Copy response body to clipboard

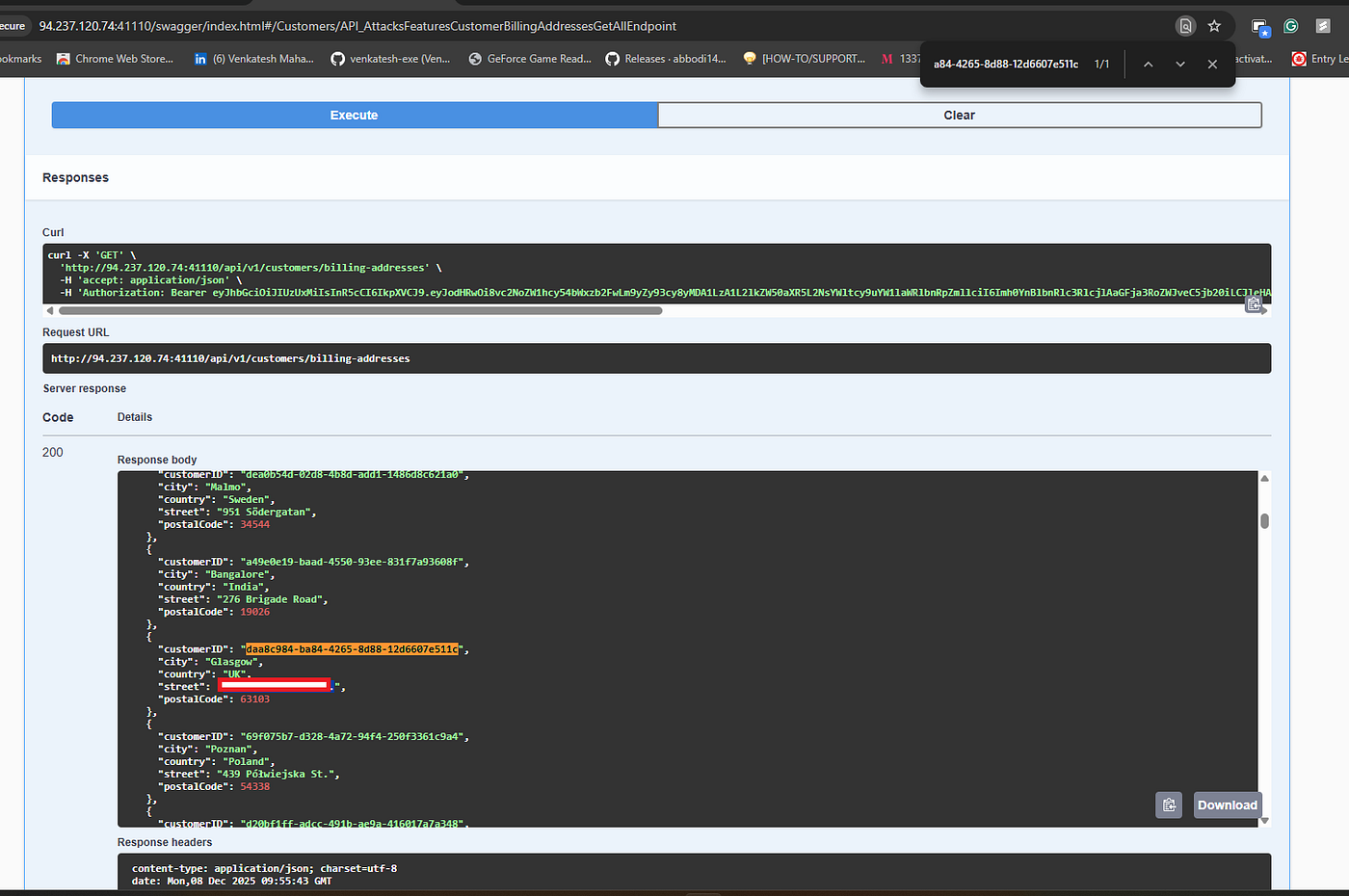point(1169,804)
